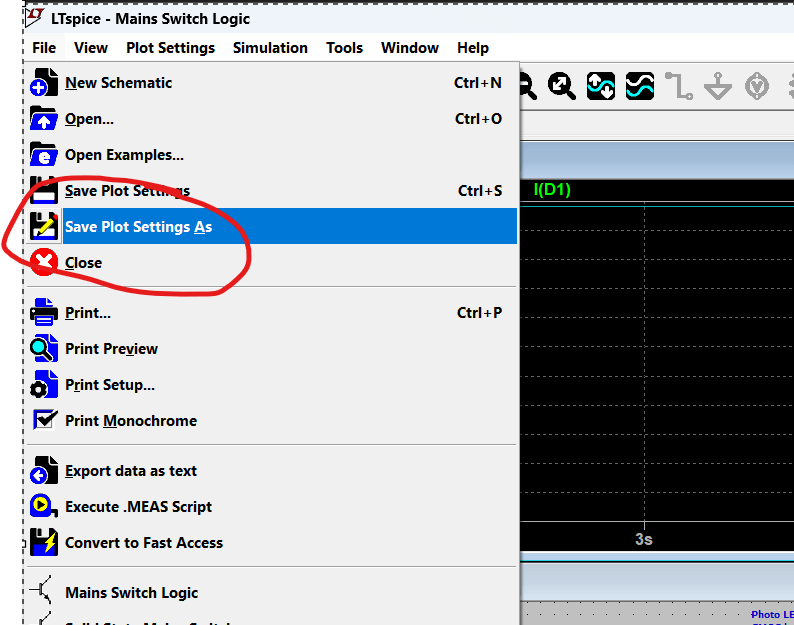The height and width of the screenshot is (625, 794).
Task: Open the Window menu
Action: (410, 48)
